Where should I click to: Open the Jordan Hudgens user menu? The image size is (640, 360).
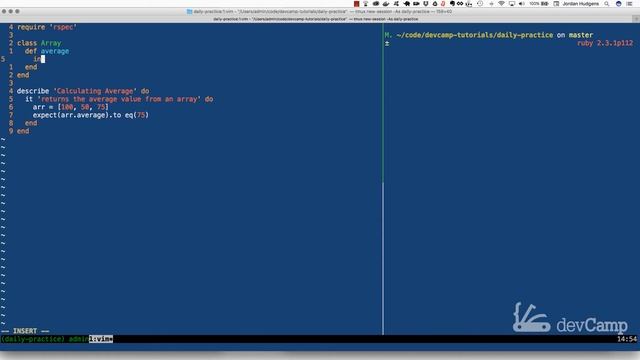[x=581, y=4]
